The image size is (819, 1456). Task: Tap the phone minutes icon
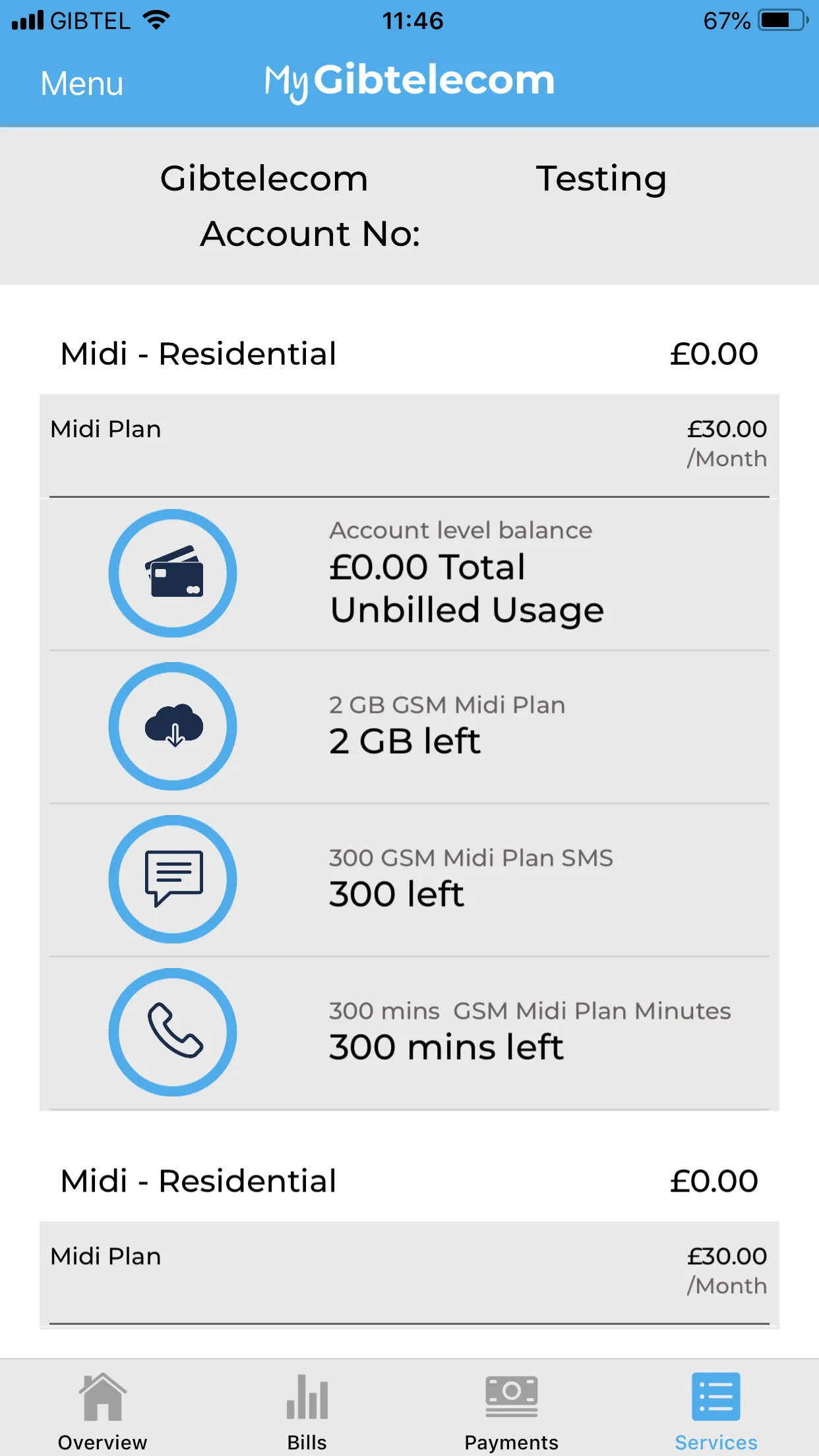173,1032
